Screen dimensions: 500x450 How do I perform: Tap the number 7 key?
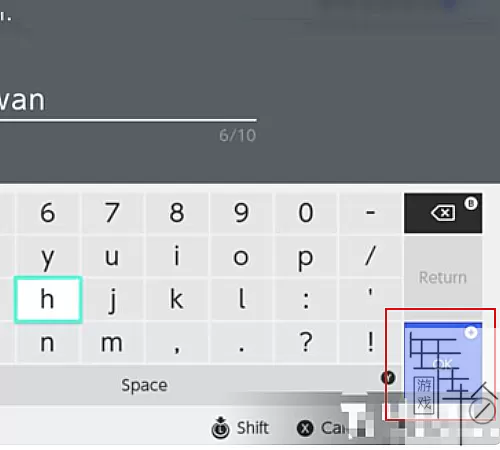pyautogui.click(x=113, y=213)
